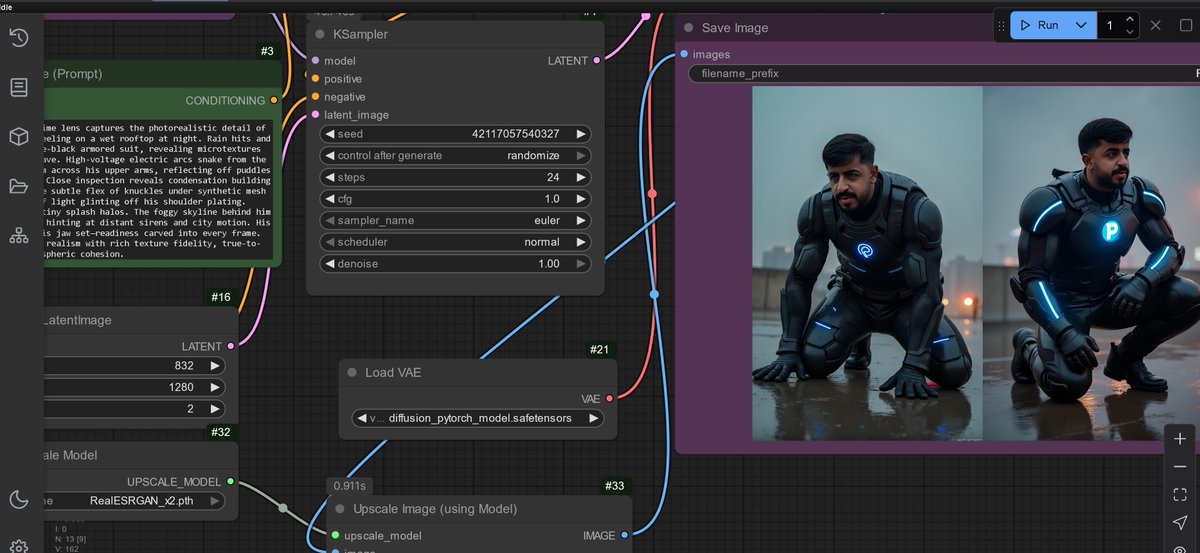This screenshot has width=1200, height=553.
Task: Zoom in with the plus canvas button
Action: (x=1180, y=438)
